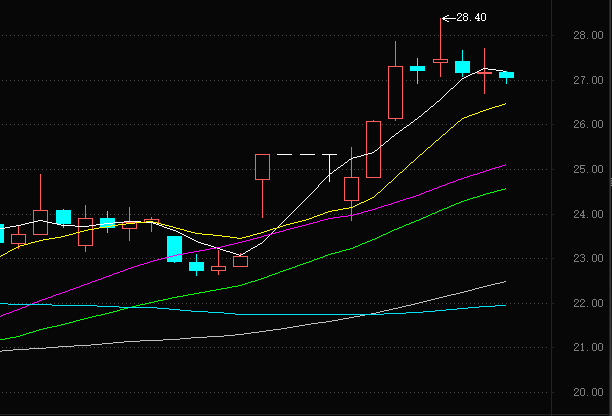
Task: Click the 23.00 price axis label
Action: pyautogui.click(x=588, y=258)
